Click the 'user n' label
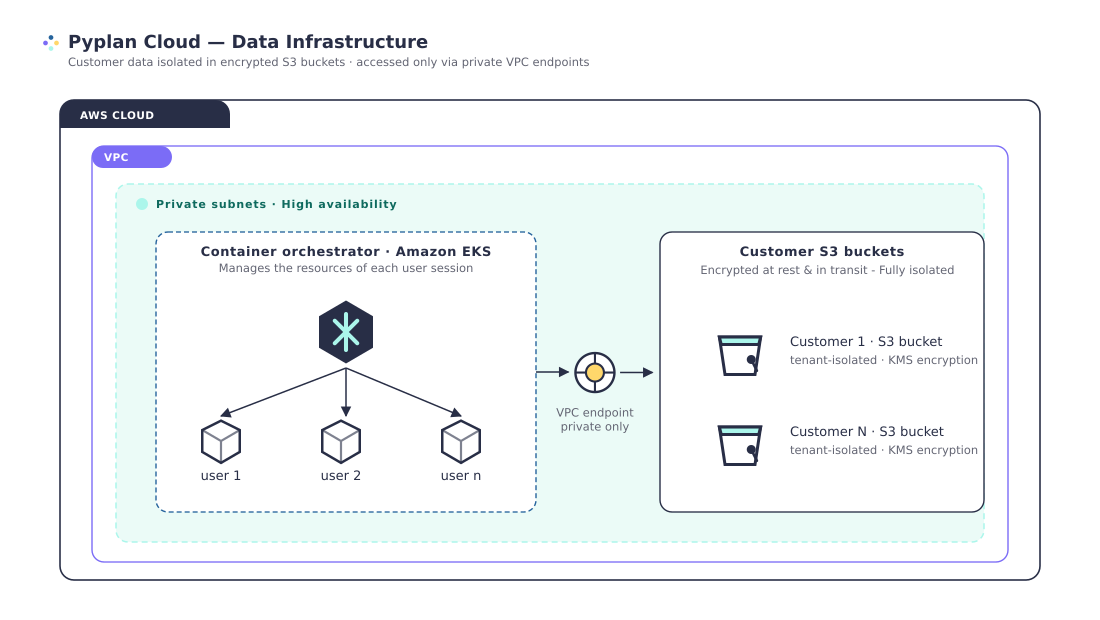Viewport: 1100px width, 620px height. (461, 476)
